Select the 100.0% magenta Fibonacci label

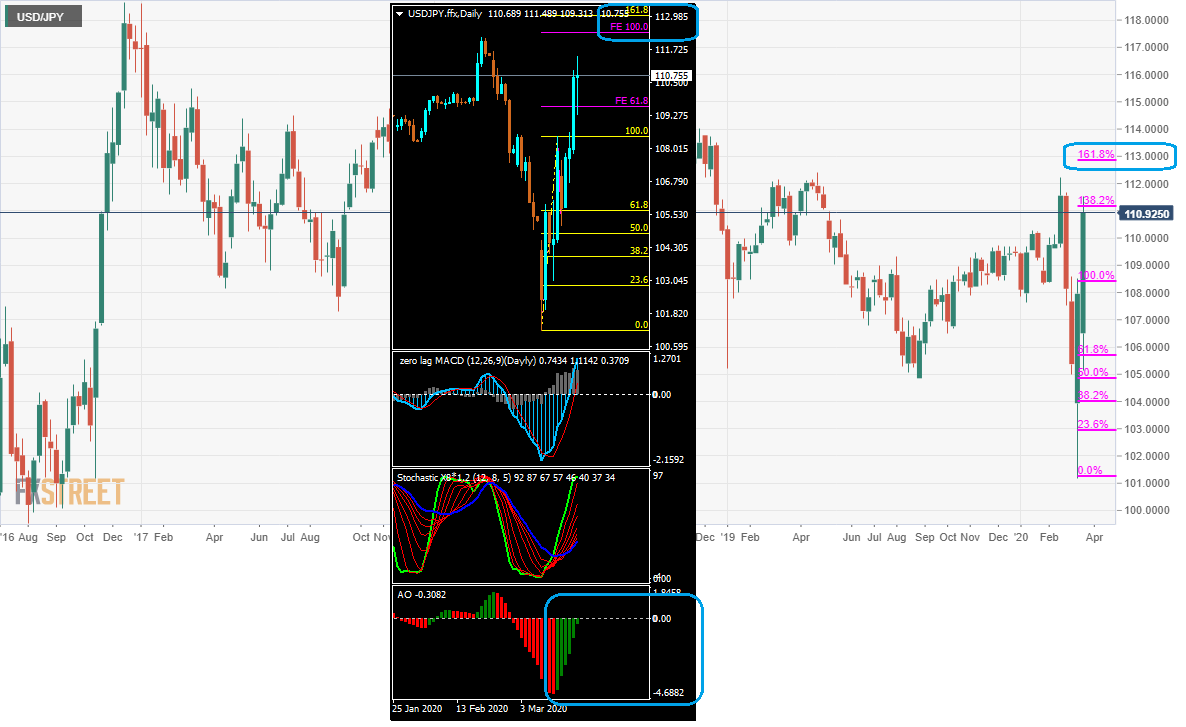(x=1096, y=275)
